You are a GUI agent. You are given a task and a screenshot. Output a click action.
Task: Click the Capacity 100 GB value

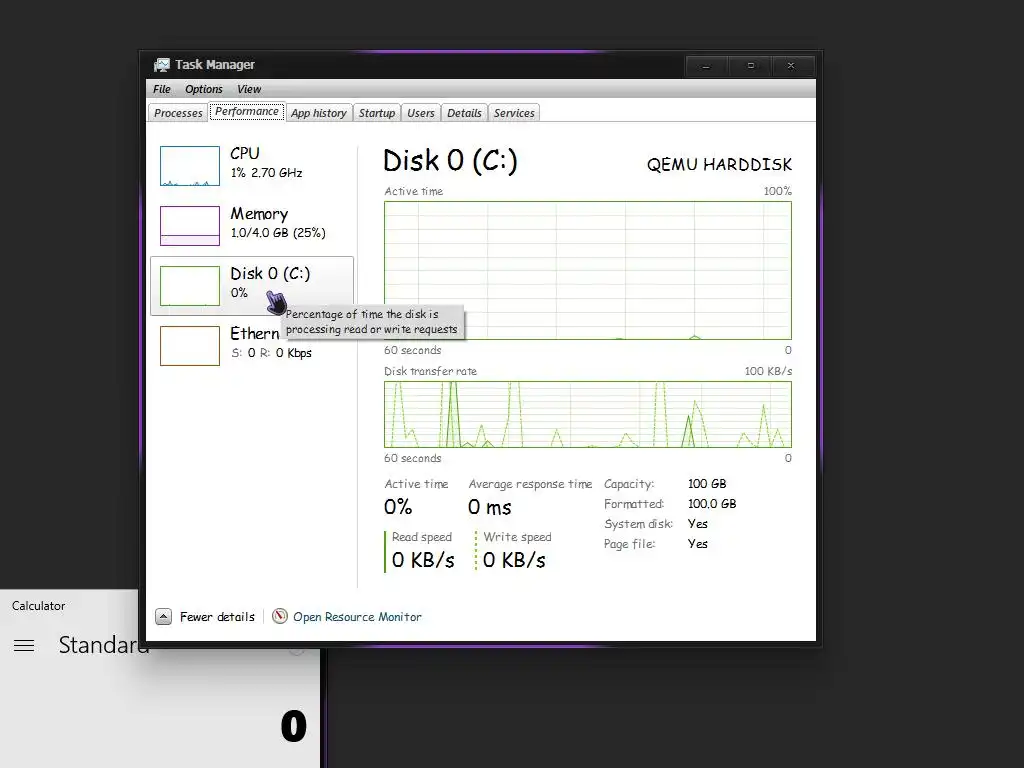pos(707,484)
